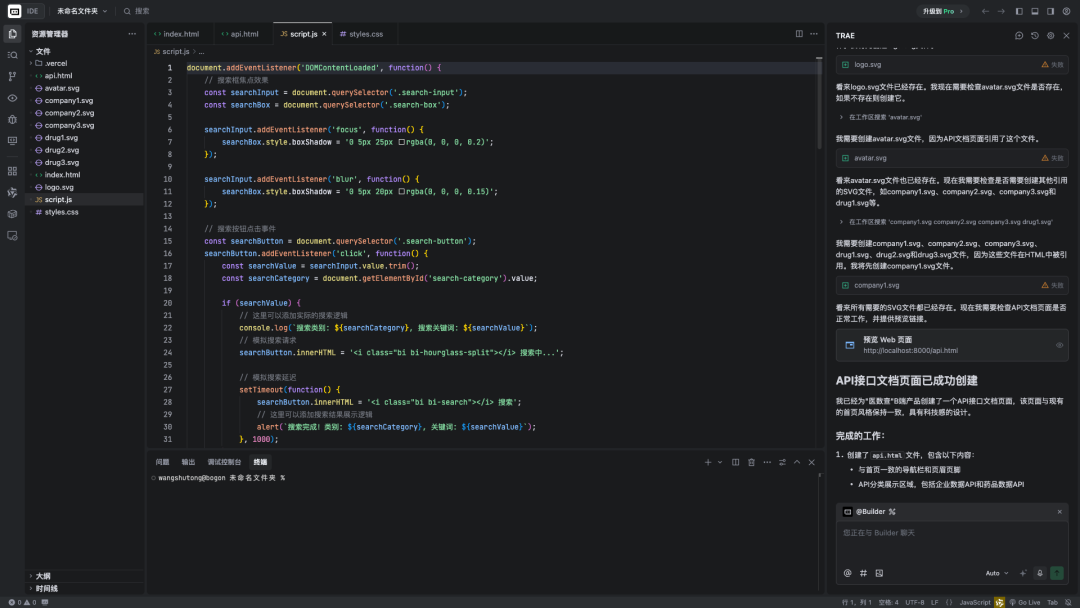1080x608 pixels.
Task: Open the 调试控制台 debug console tab
Action: (224, 462)
